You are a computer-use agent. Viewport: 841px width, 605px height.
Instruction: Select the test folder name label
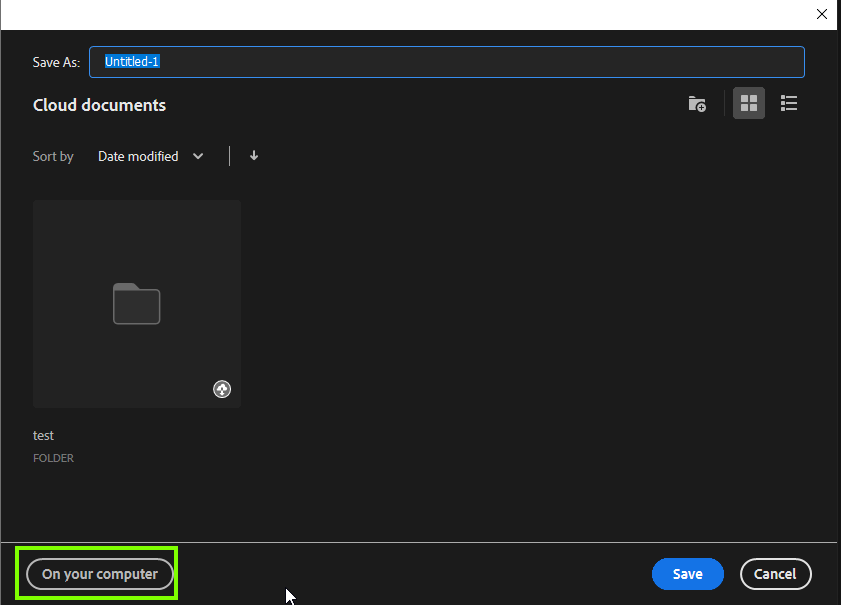(x=43, y=435)
